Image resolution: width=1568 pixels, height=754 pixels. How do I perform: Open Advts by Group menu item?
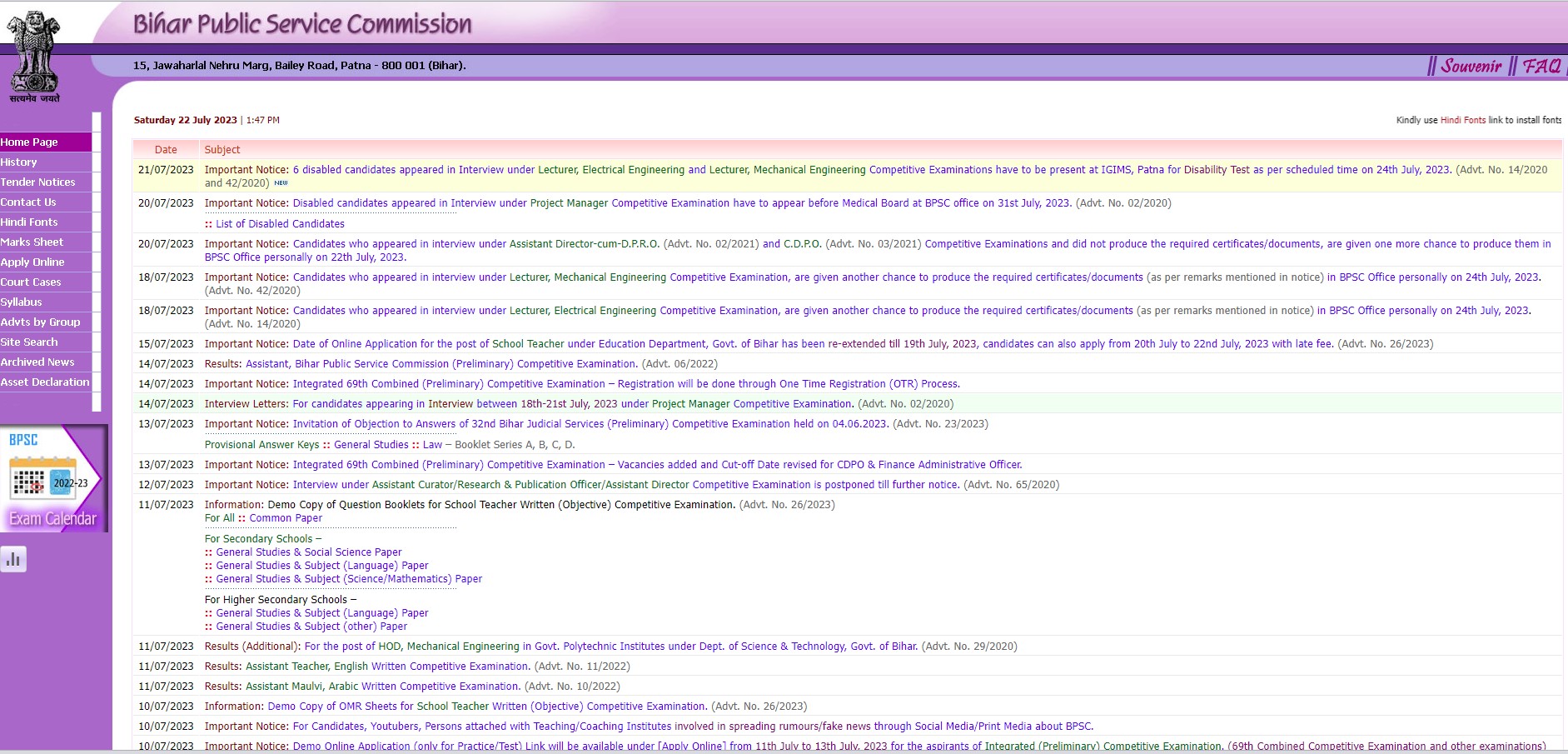tap(41, 322)
